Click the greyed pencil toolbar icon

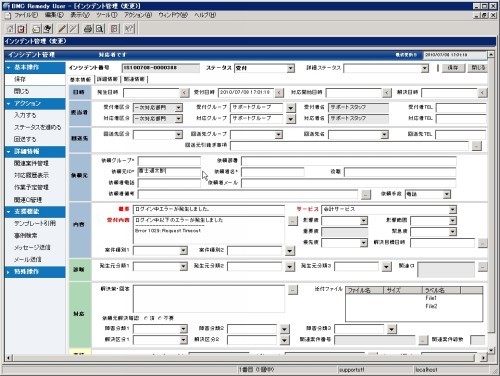[x=74, y=29]
